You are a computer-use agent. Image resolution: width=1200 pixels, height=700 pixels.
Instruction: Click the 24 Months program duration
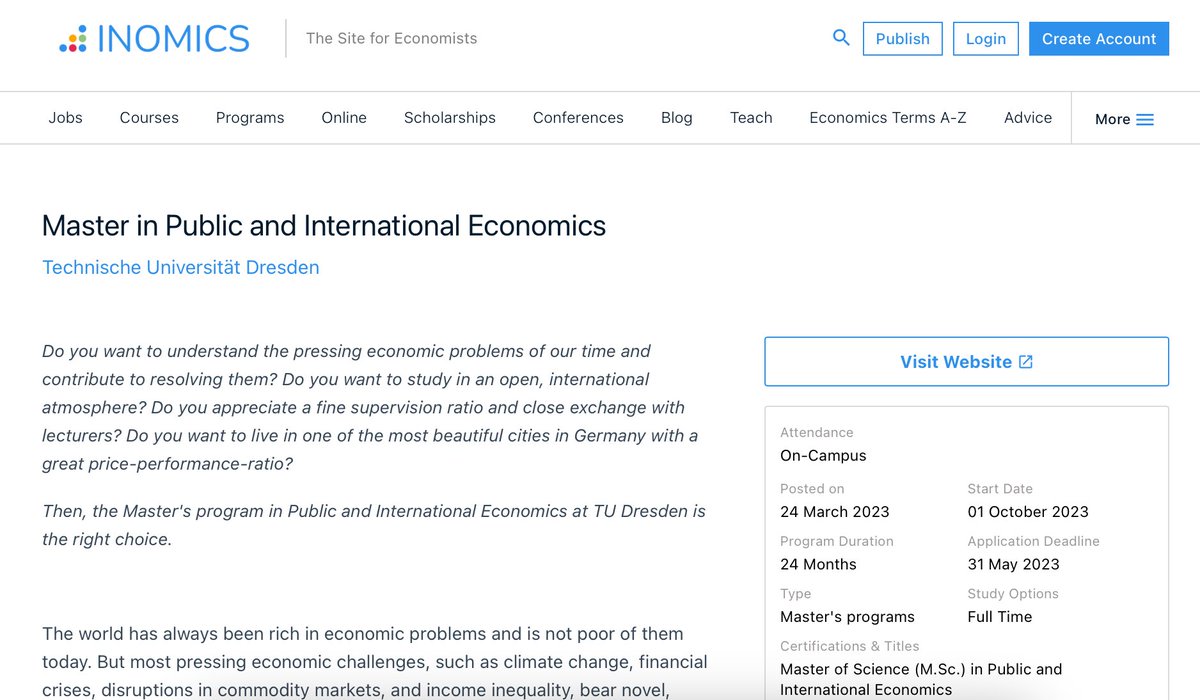[x=818, y=564]
